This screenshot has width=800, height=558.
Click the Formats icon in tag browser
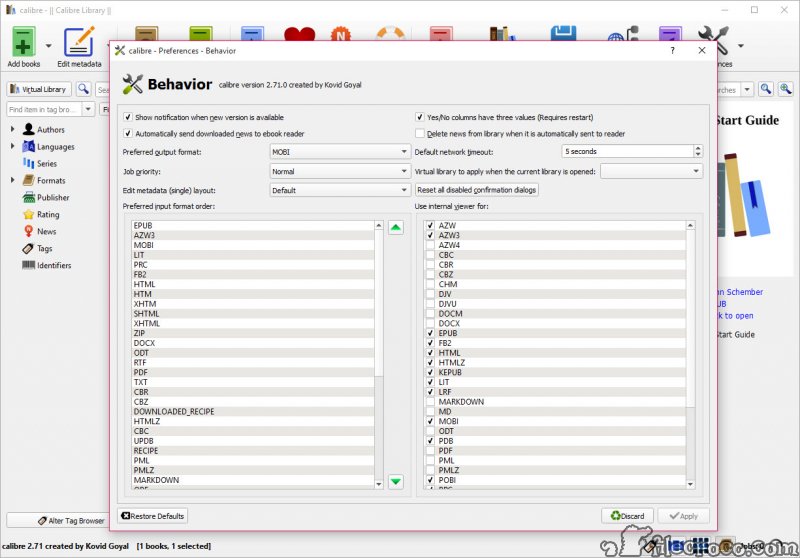click(29, 180)
